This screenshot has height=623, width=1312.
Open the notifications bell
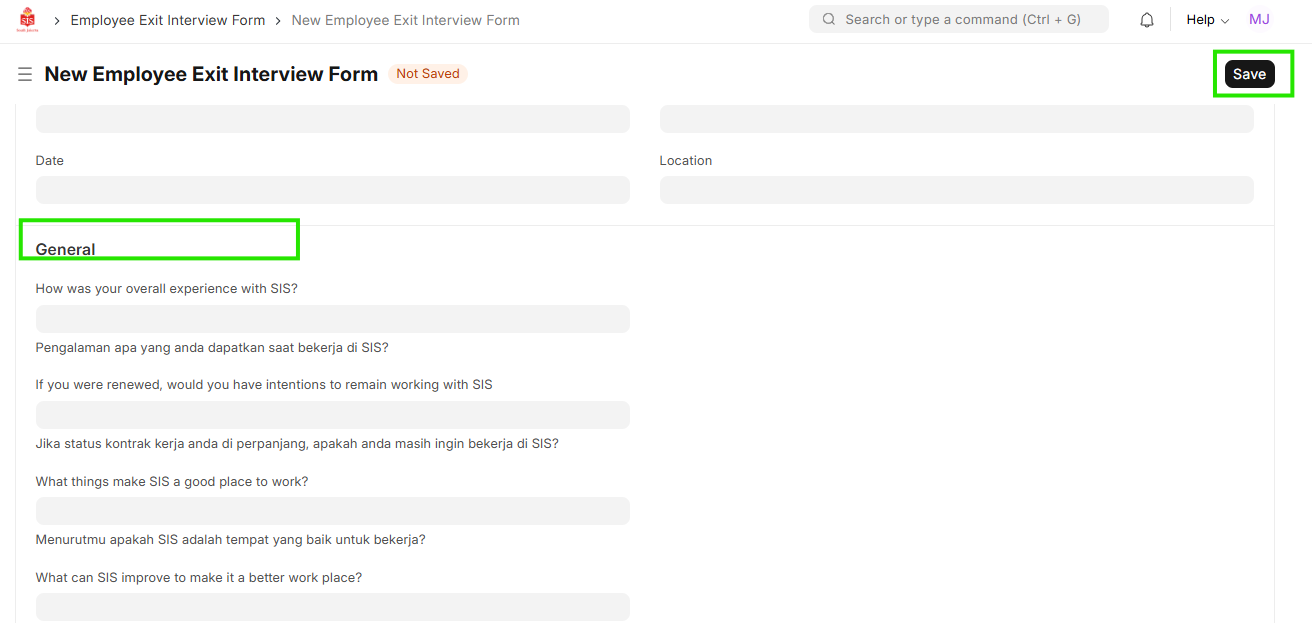coord(1147,20)
